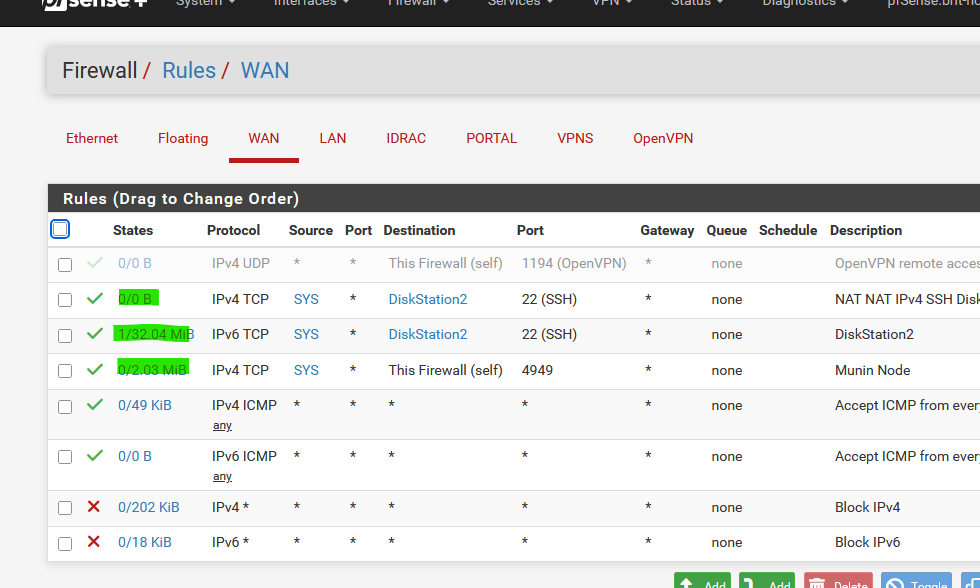Open DiskStation2 alias on IPv6 TCP rule
980x588 pixels.
(x=428, y=334)
